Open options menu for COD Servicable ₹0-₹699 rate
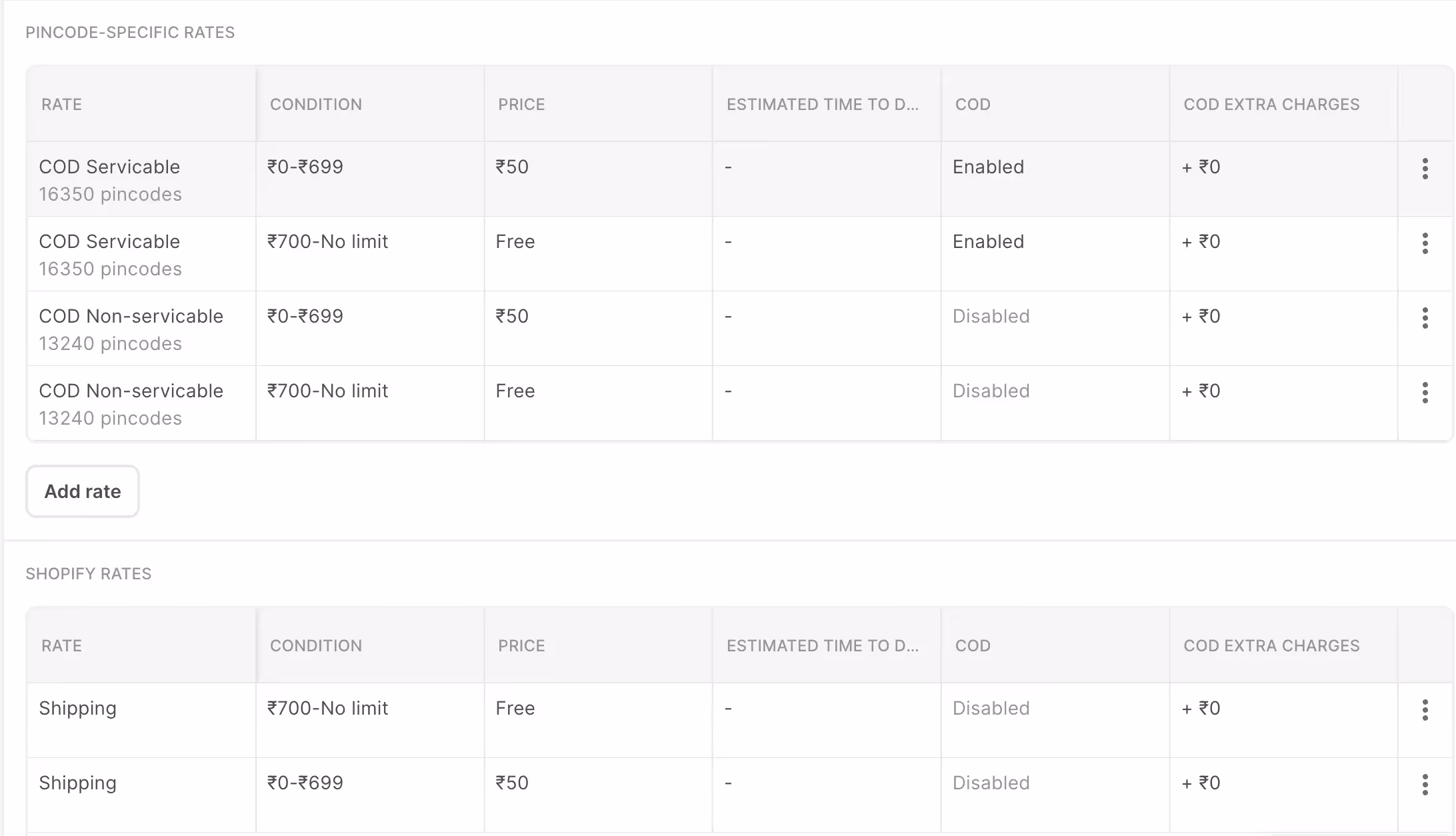 [1425, 169]
